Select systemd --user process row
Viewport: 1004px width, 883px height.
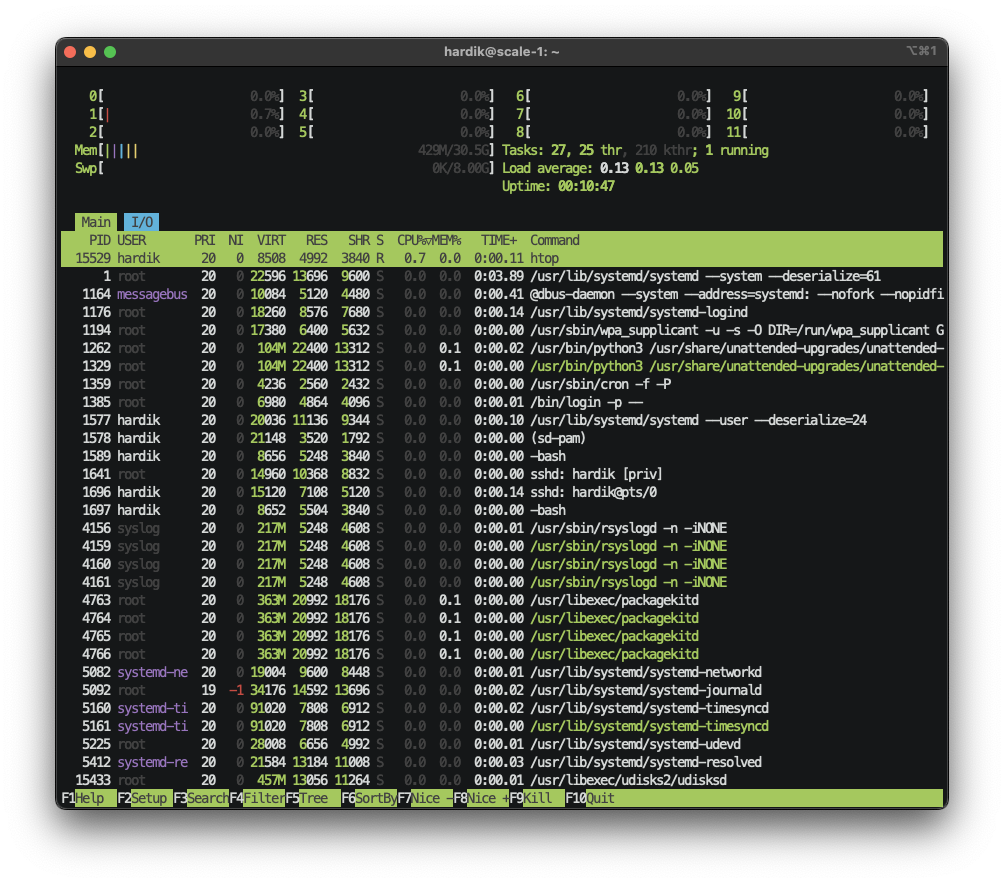tap(502, 420)
